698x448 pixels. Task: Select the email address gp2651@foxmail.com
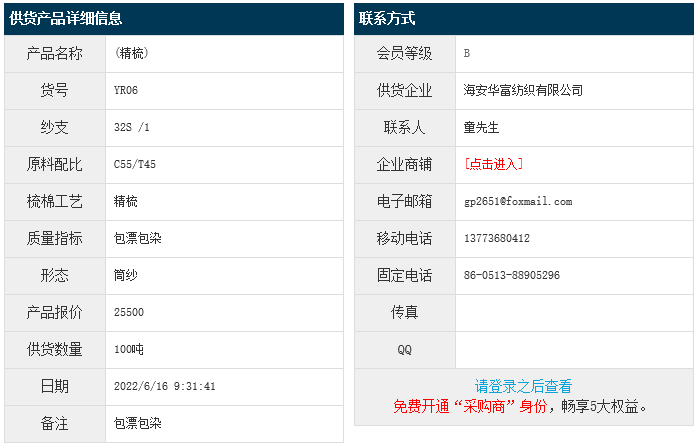point(518,201)
